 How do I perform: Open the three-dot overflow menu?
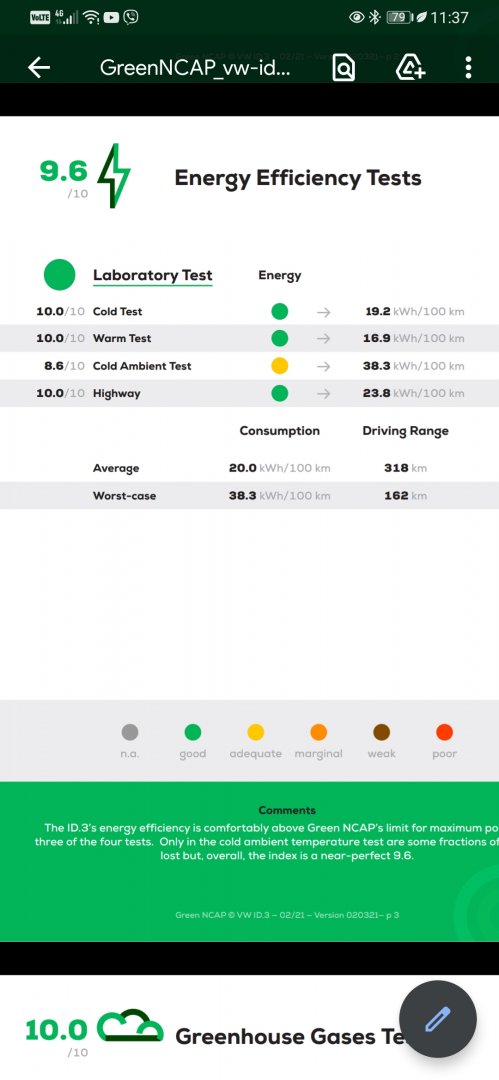469,68
